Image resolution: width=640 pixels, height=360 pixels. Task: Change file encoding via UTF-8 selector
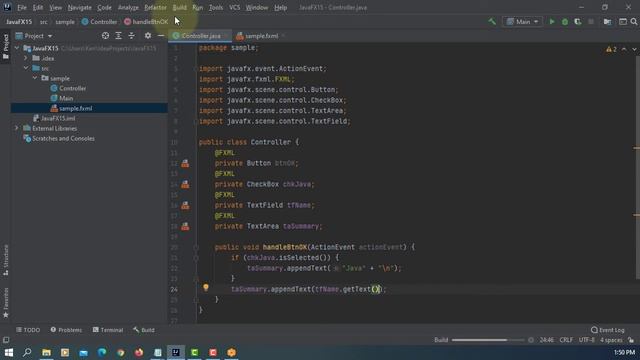point(587,340)
